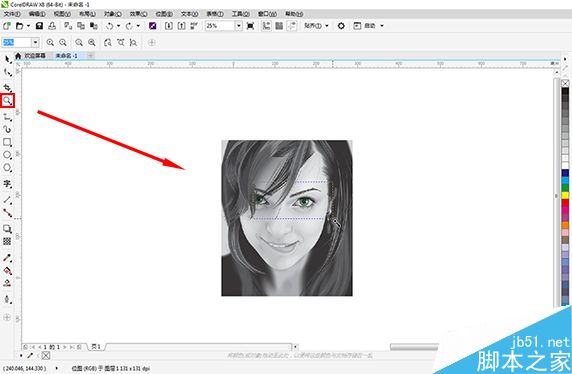This screenshot has width=572, height=374.
Task: Open zoom level dropdown on property bar
Action: click(35, 43)
